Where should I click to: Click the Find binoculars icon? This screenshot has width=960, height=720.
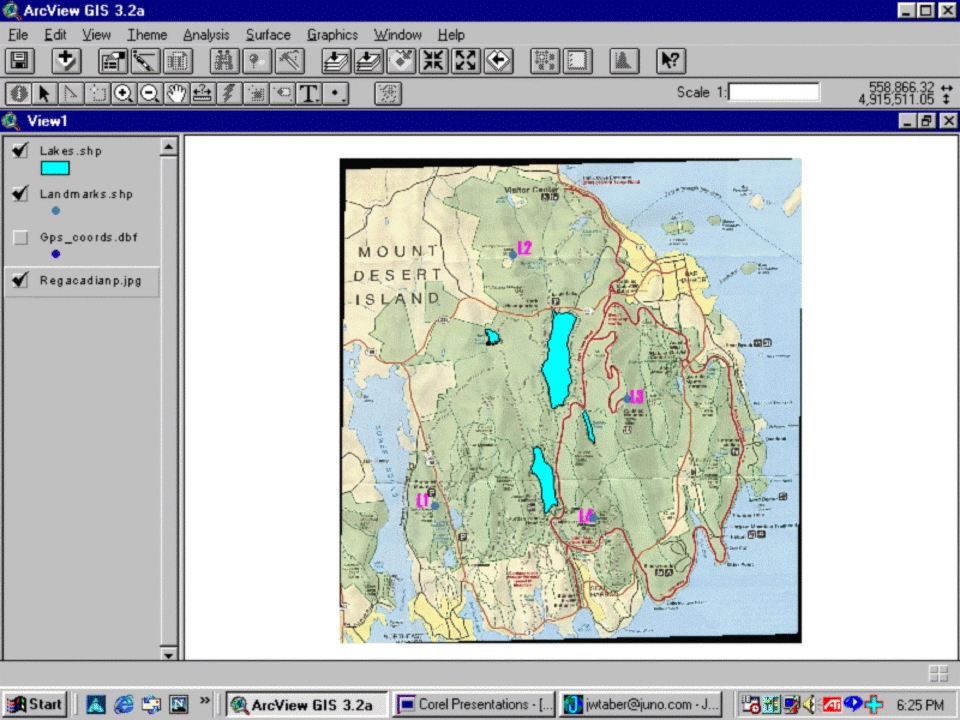pyautogui.click(x=223, y=61)
